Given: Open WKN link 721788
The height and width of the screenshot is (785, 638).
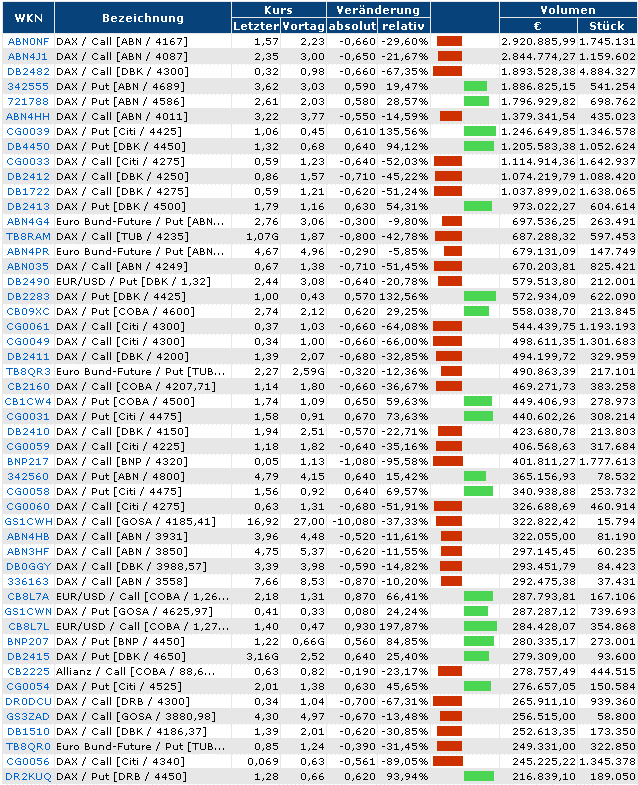Looking at the screenshot, I should (28, 102).
